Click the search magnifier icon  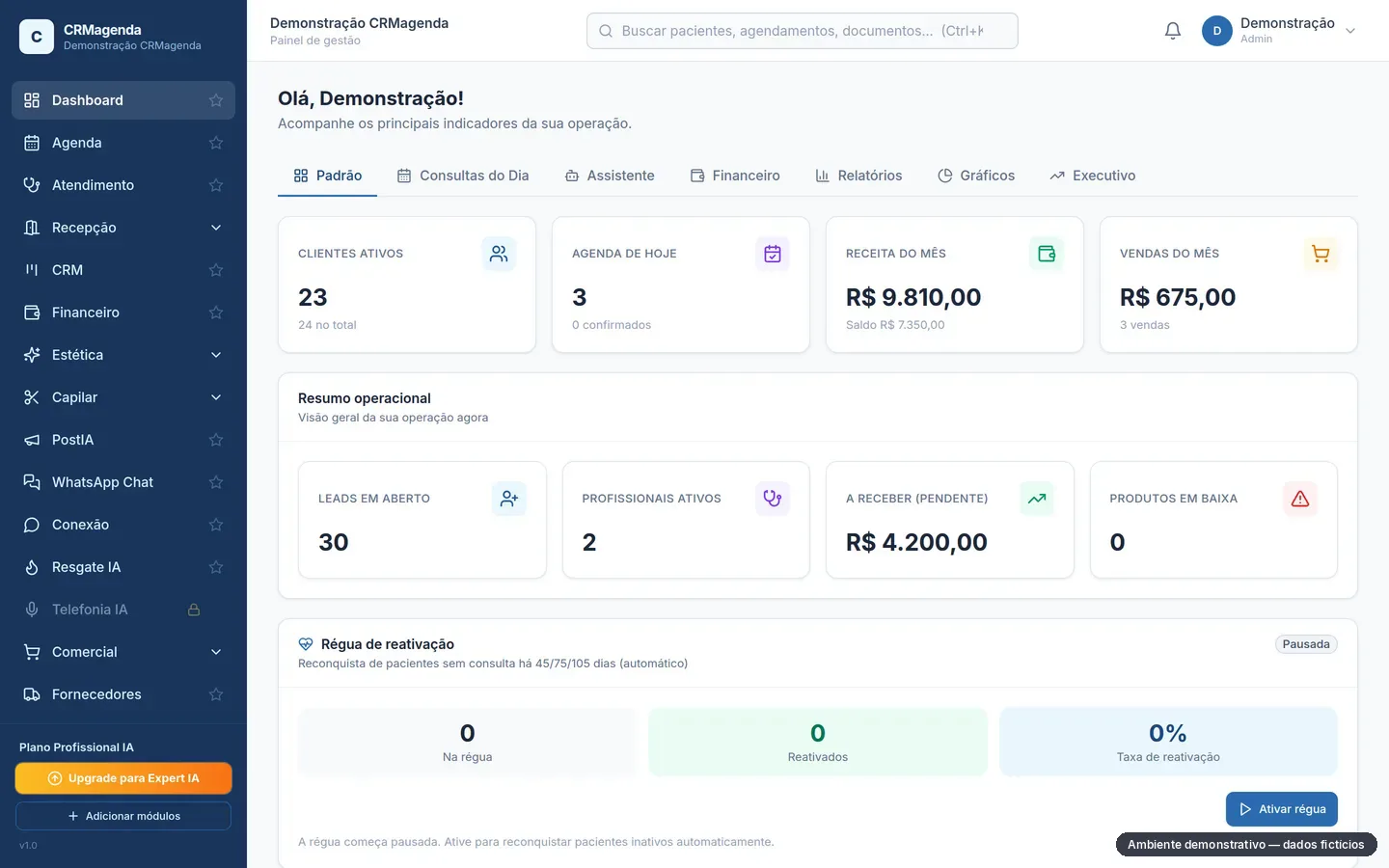[606, 31]
